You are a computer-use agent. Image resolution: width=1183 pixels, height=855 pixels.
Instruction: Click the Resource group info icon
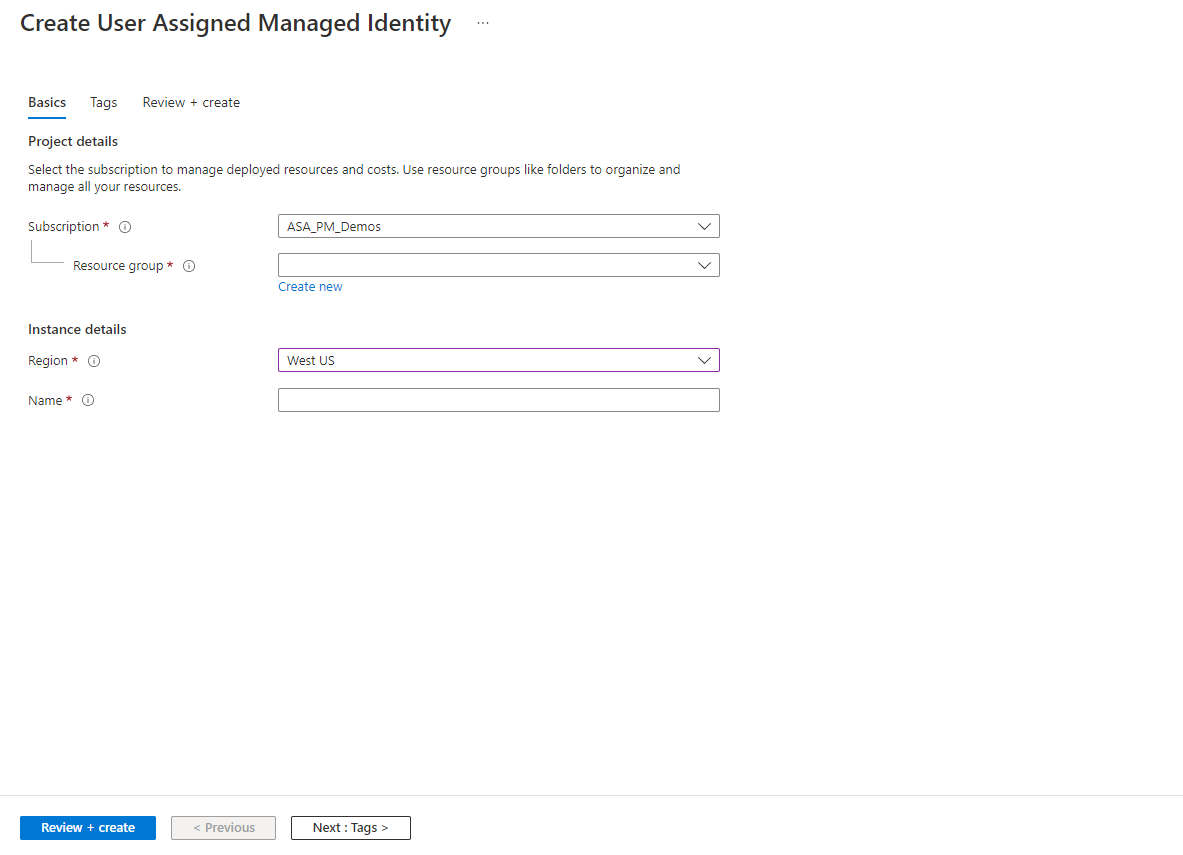point(189,265)
